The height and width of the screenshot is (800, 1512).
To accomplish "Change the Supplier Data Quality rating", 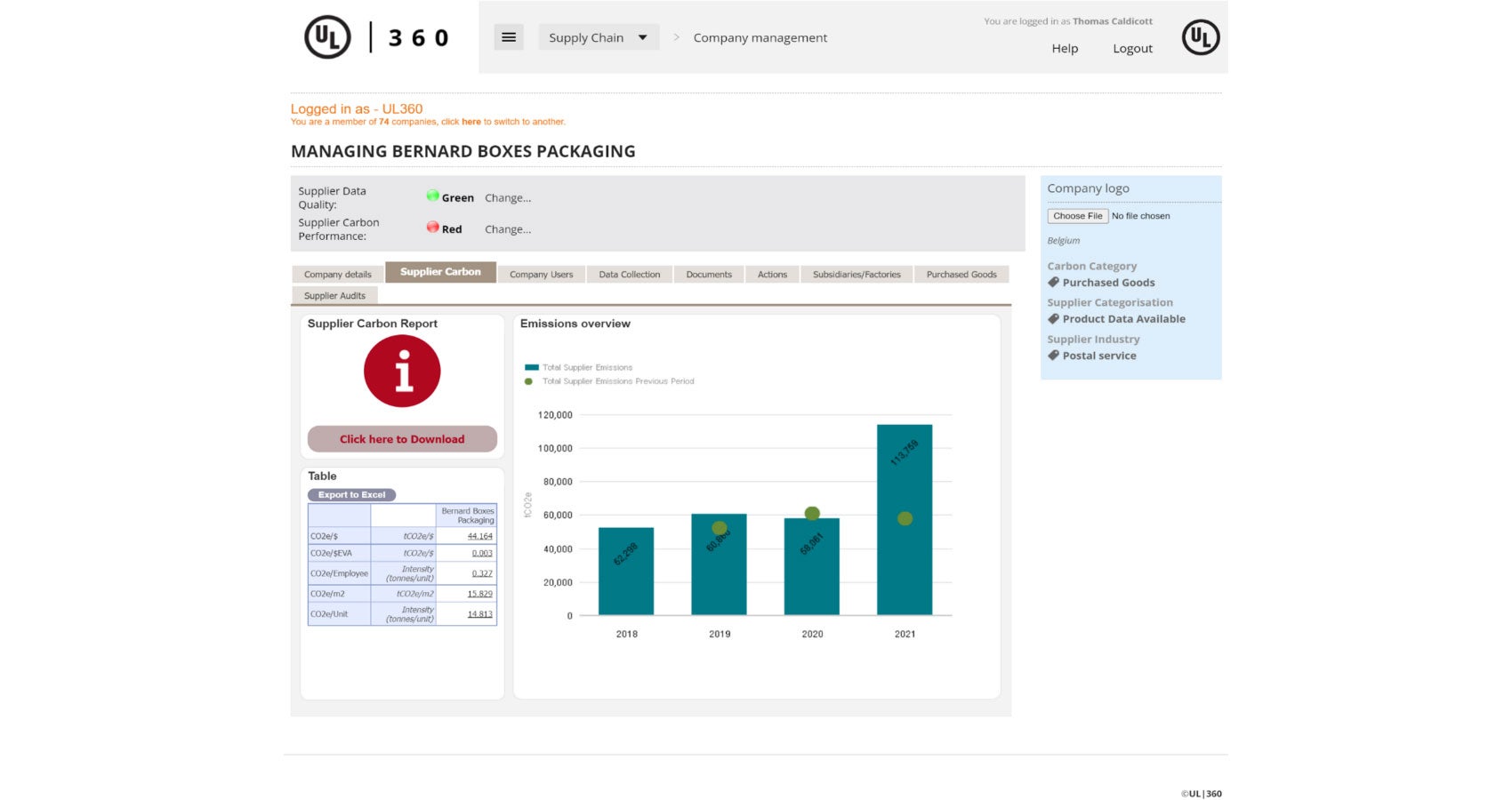I will [508, 198].
